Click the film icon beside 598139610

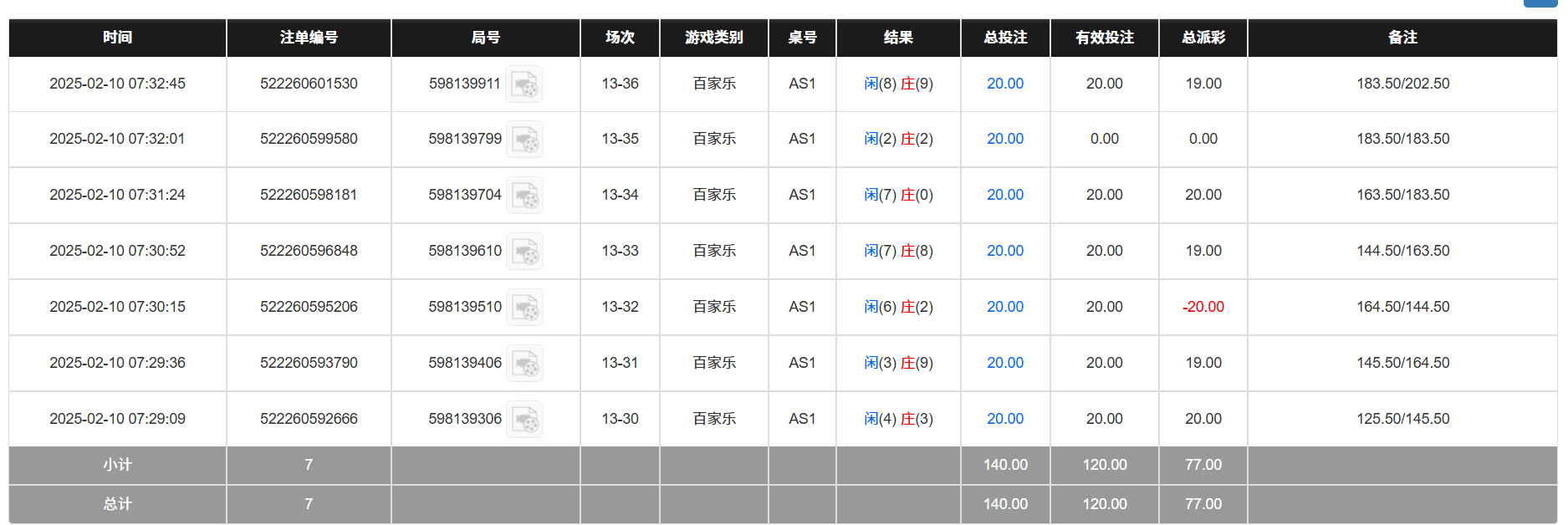click(524, 251)
